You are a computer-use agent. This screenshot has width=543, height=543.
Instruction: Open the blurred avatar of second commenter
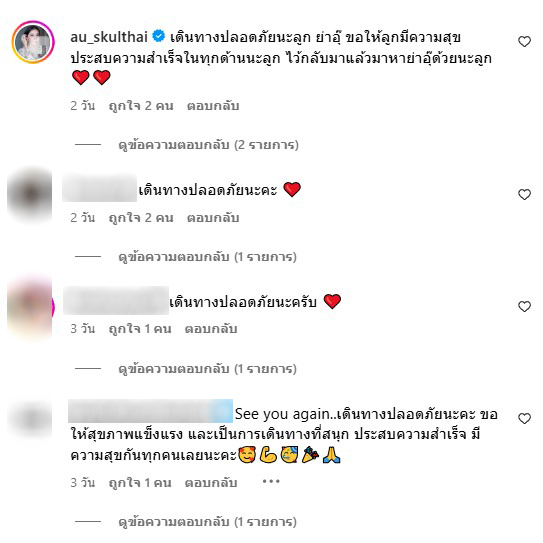[x=30, y=194]
